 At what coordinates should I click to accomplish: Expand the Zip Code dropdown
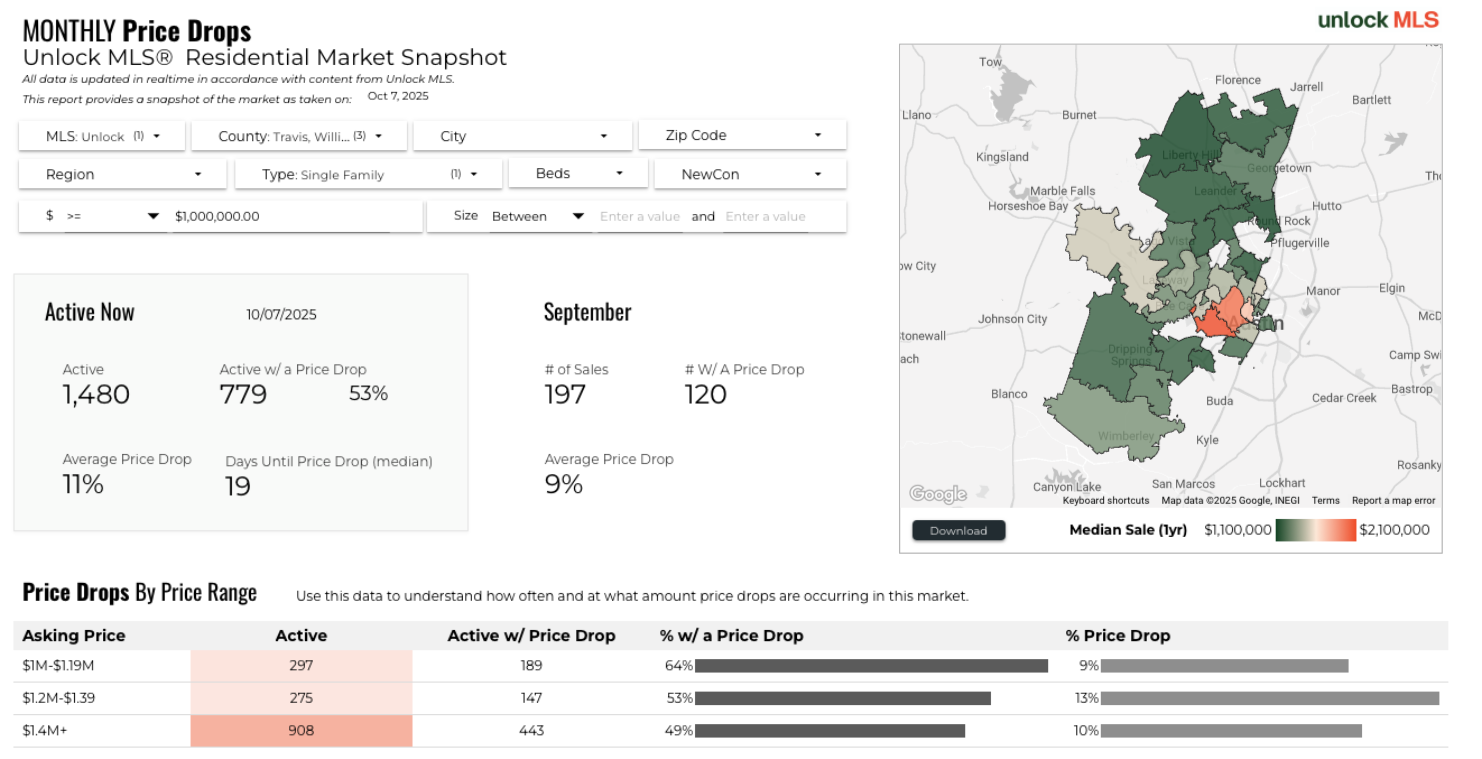point(742,135)
